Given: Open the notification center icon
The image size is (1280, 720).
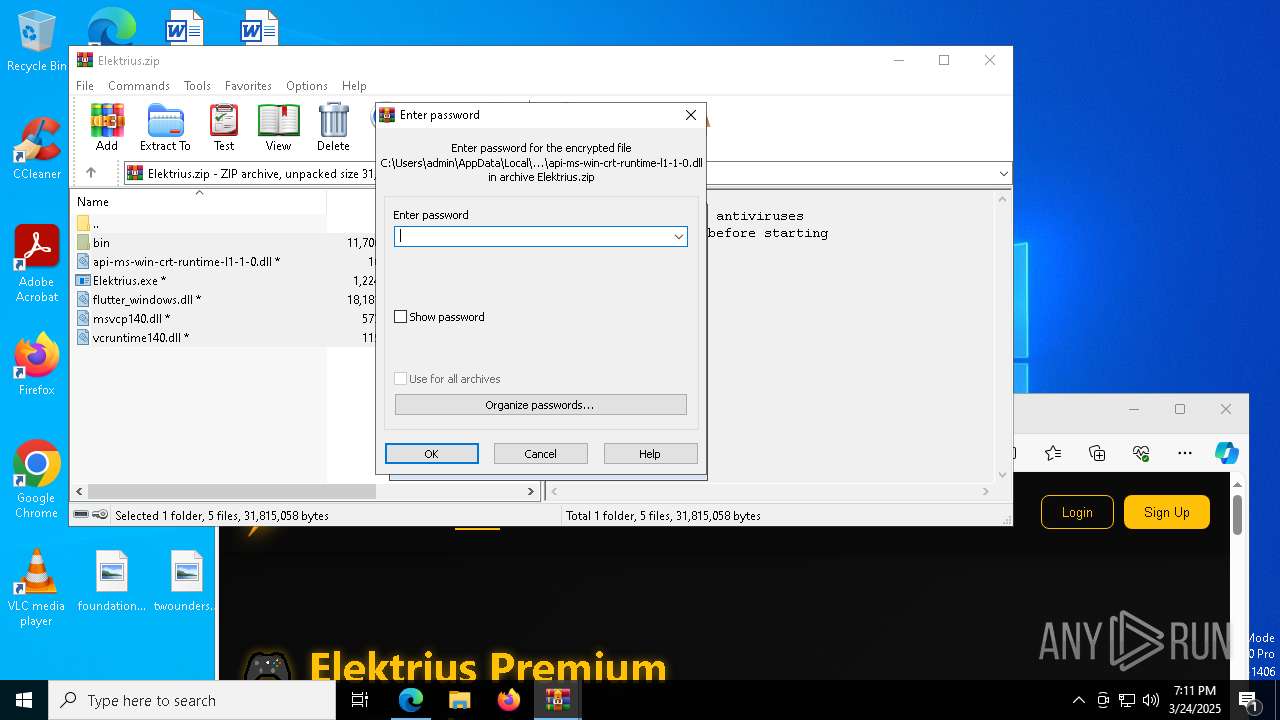Looking at the screenshot, I should [1249, 700].
